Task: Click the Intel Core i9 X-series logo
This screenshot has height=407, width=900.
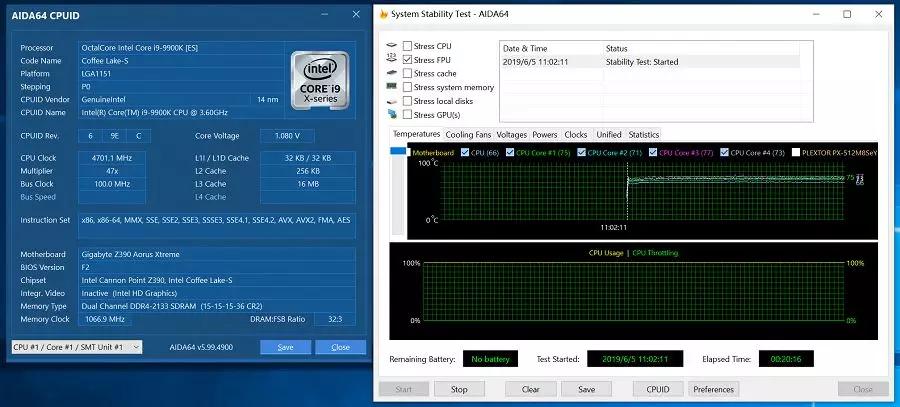Action: coord(320,80)
